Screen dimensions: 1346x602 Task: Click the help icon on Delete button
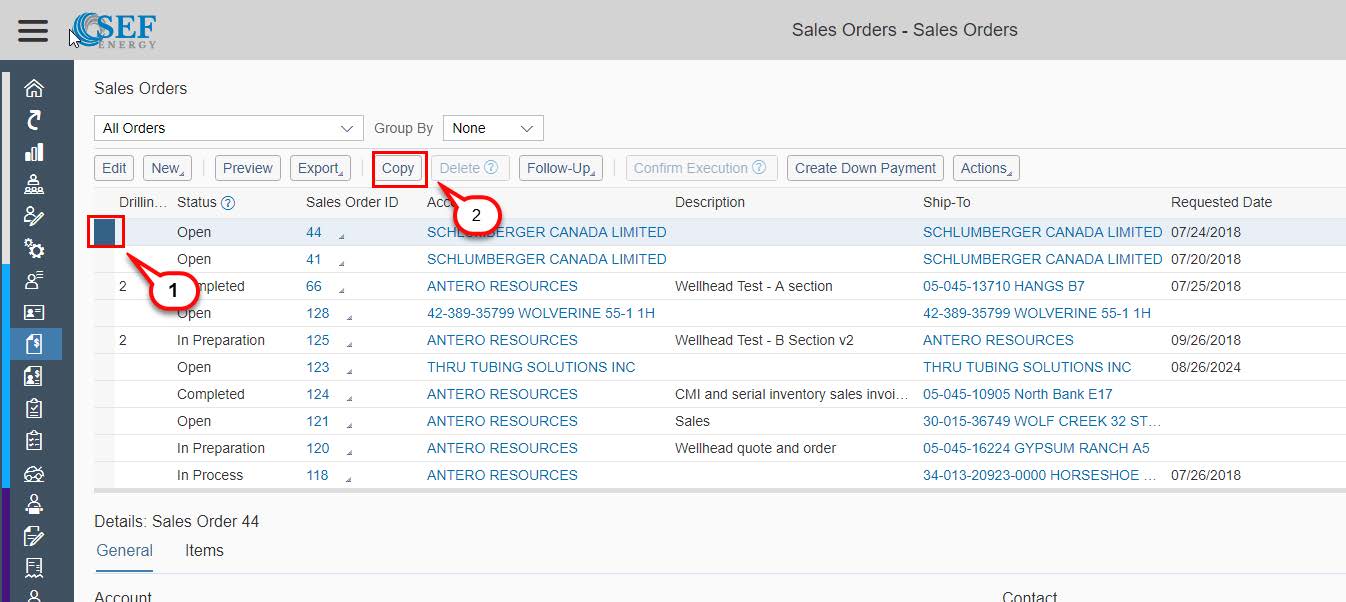491,168
